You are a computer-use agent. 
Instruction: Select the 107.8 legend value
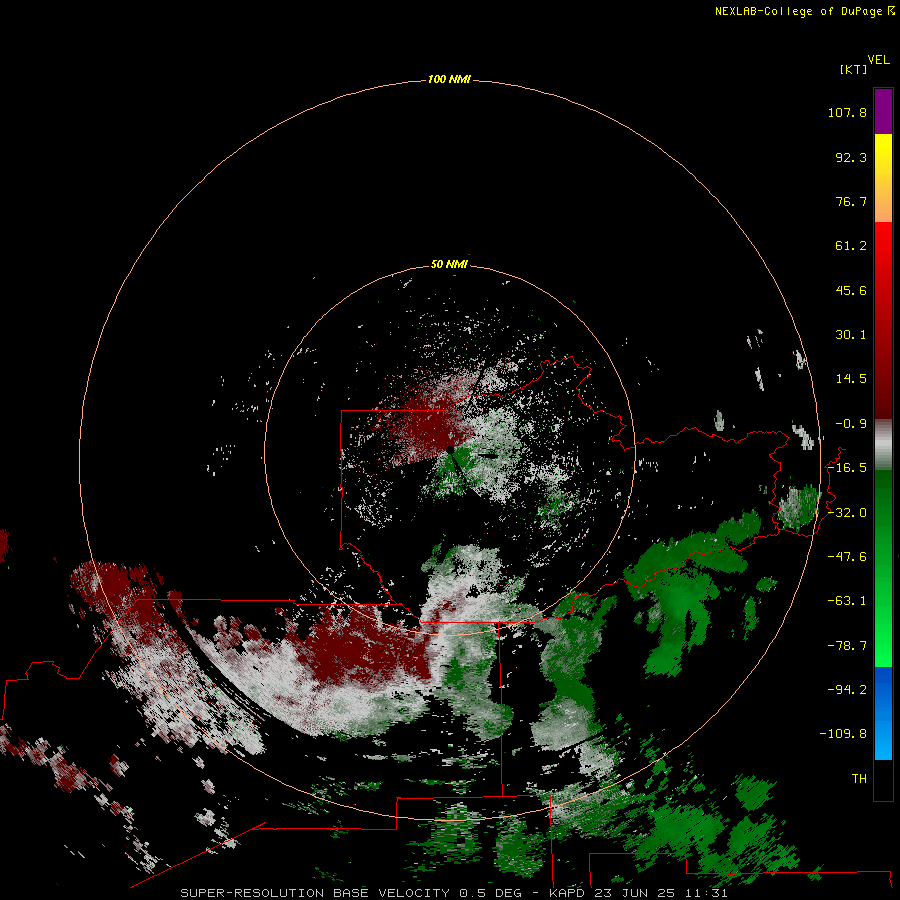click(847, 112)
